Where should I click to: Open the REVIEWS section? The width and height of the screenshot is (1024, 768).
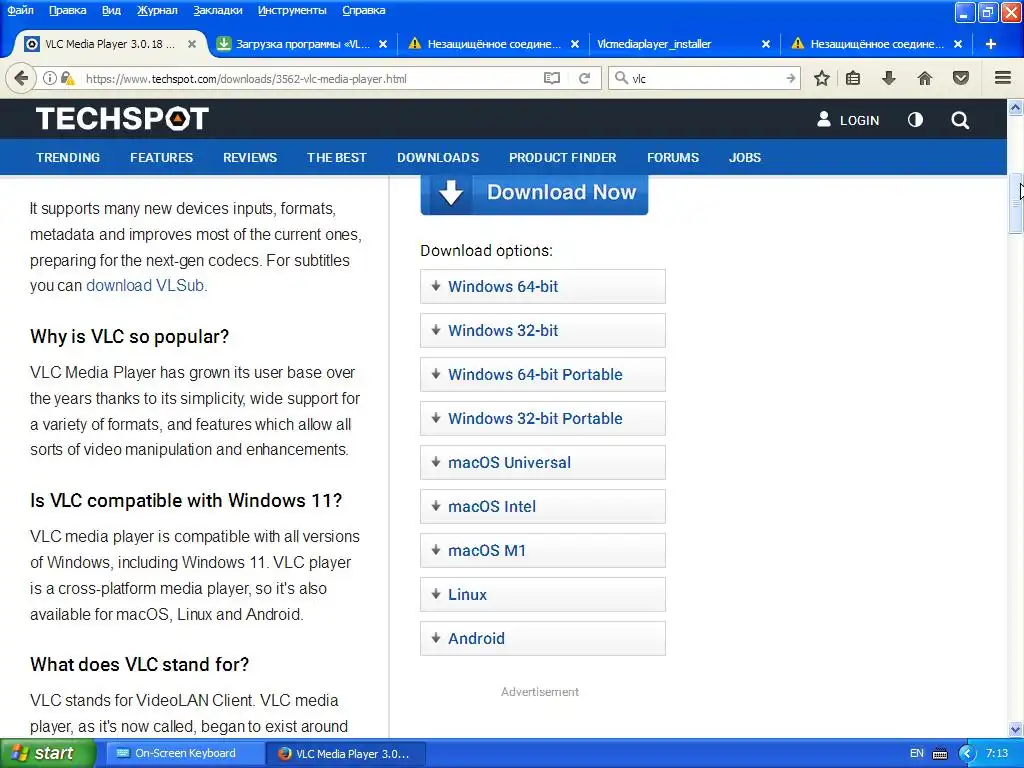250,157
